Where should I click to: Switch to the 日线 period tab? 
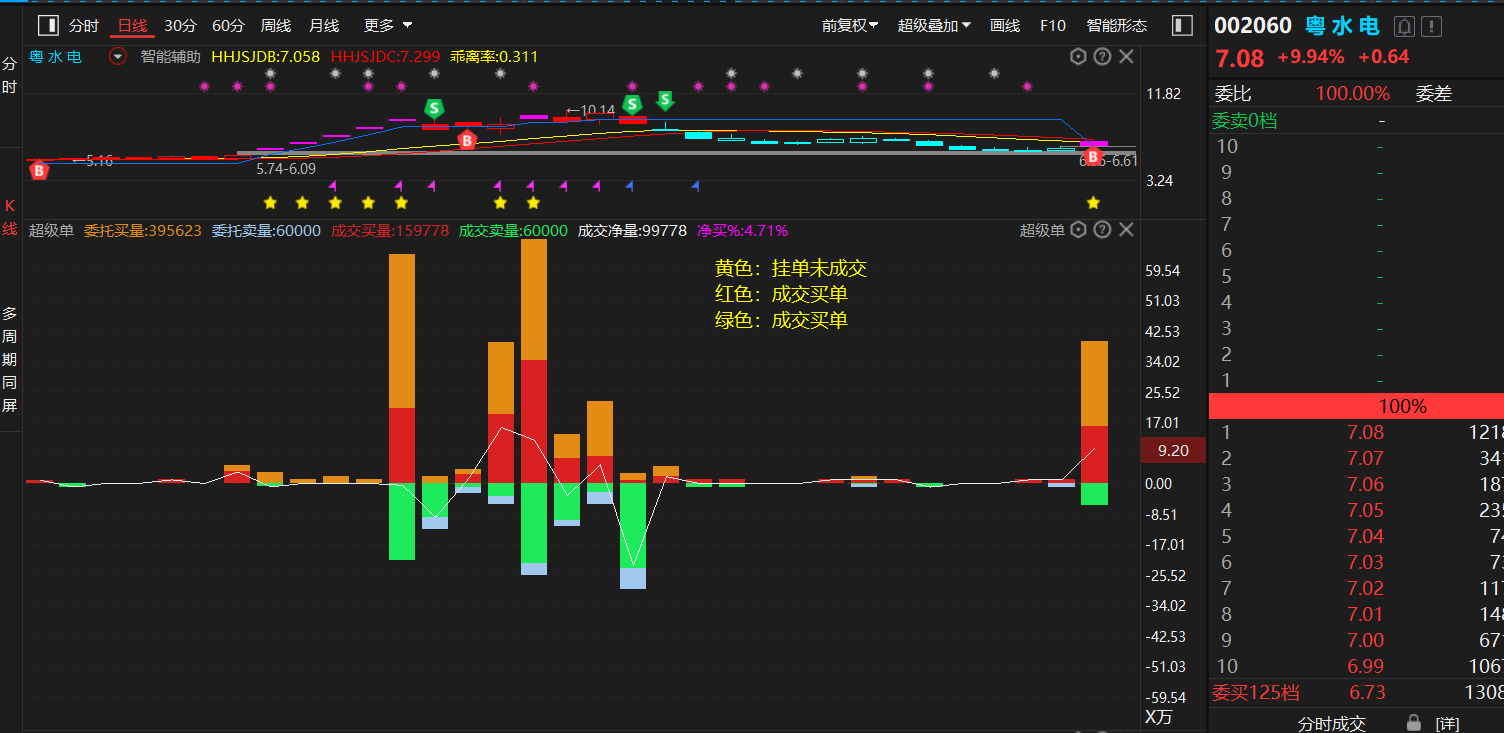point(132,26)
